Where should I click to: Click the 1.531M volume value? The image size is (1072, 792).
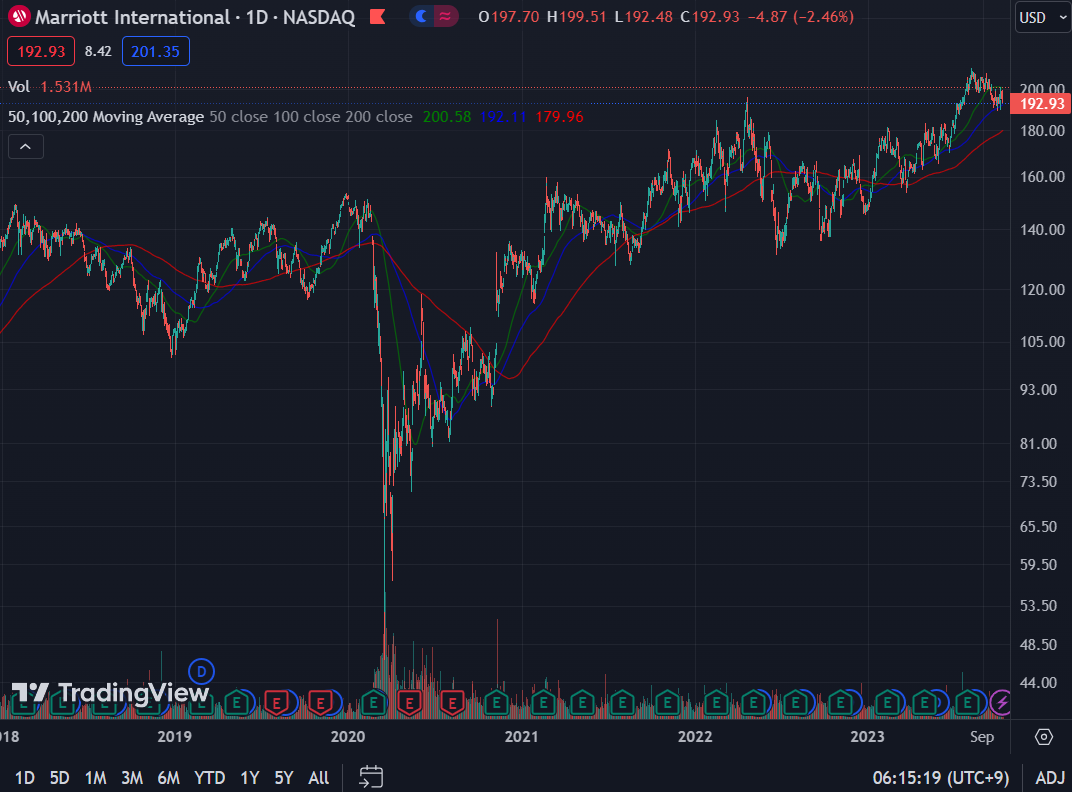(66, 87)
